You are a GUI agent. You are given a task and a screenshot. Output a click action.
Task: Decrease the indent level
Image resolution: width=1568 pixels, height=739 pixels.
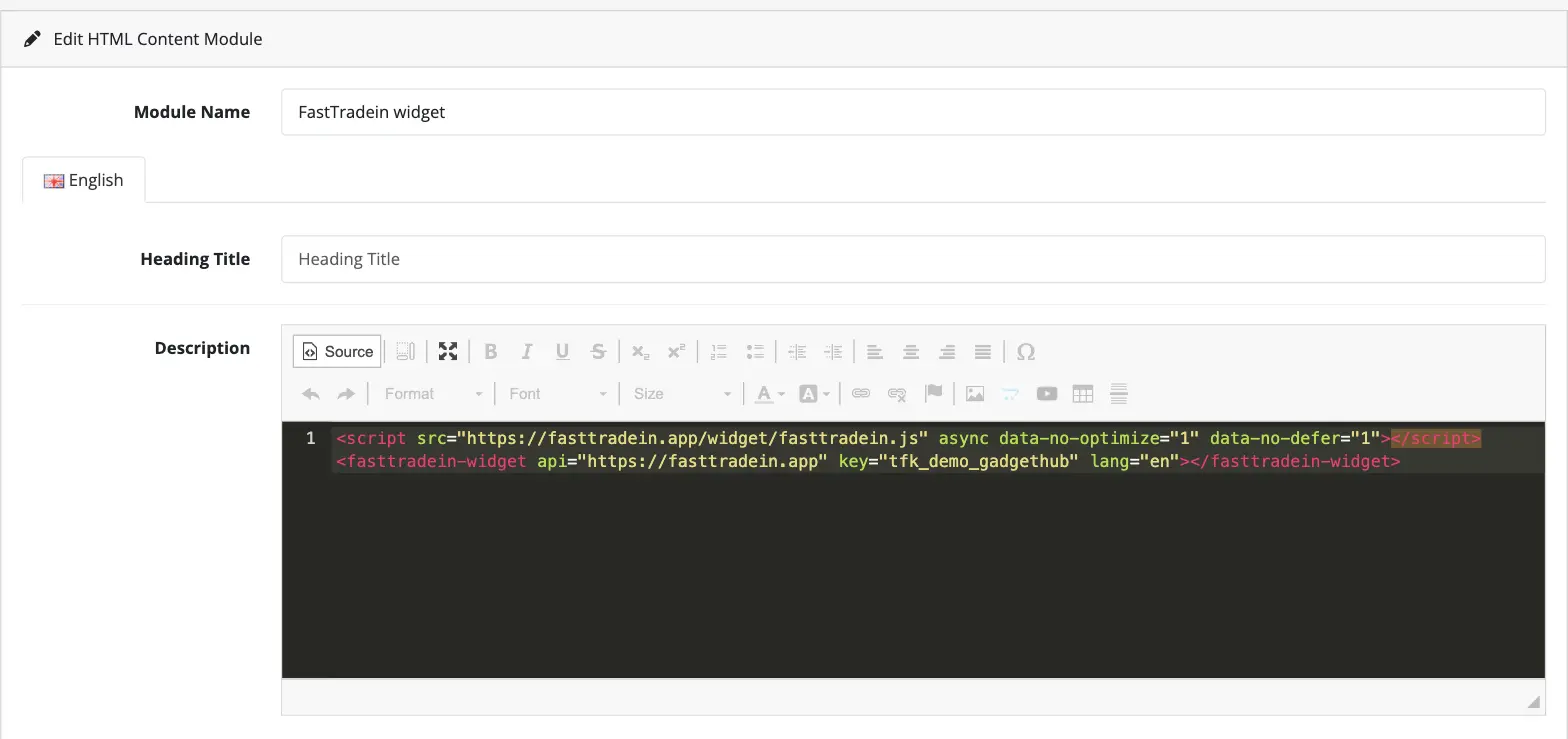click(x=797, y=351)
